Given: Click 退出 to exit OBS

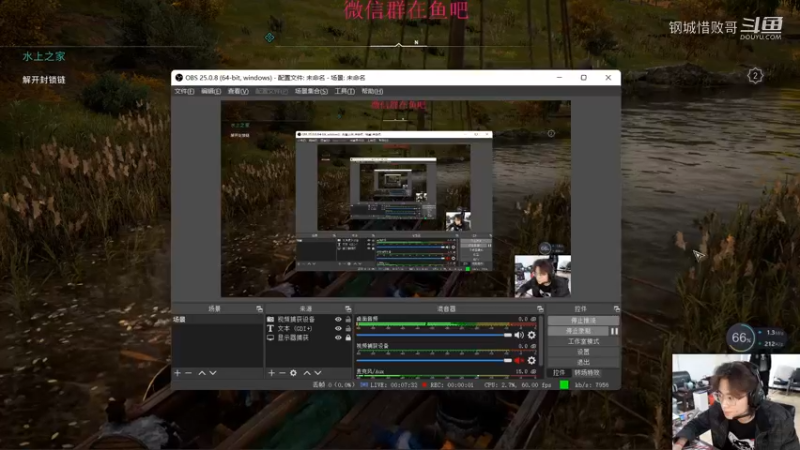Looking at the screenshot, I should coord(583,362).
